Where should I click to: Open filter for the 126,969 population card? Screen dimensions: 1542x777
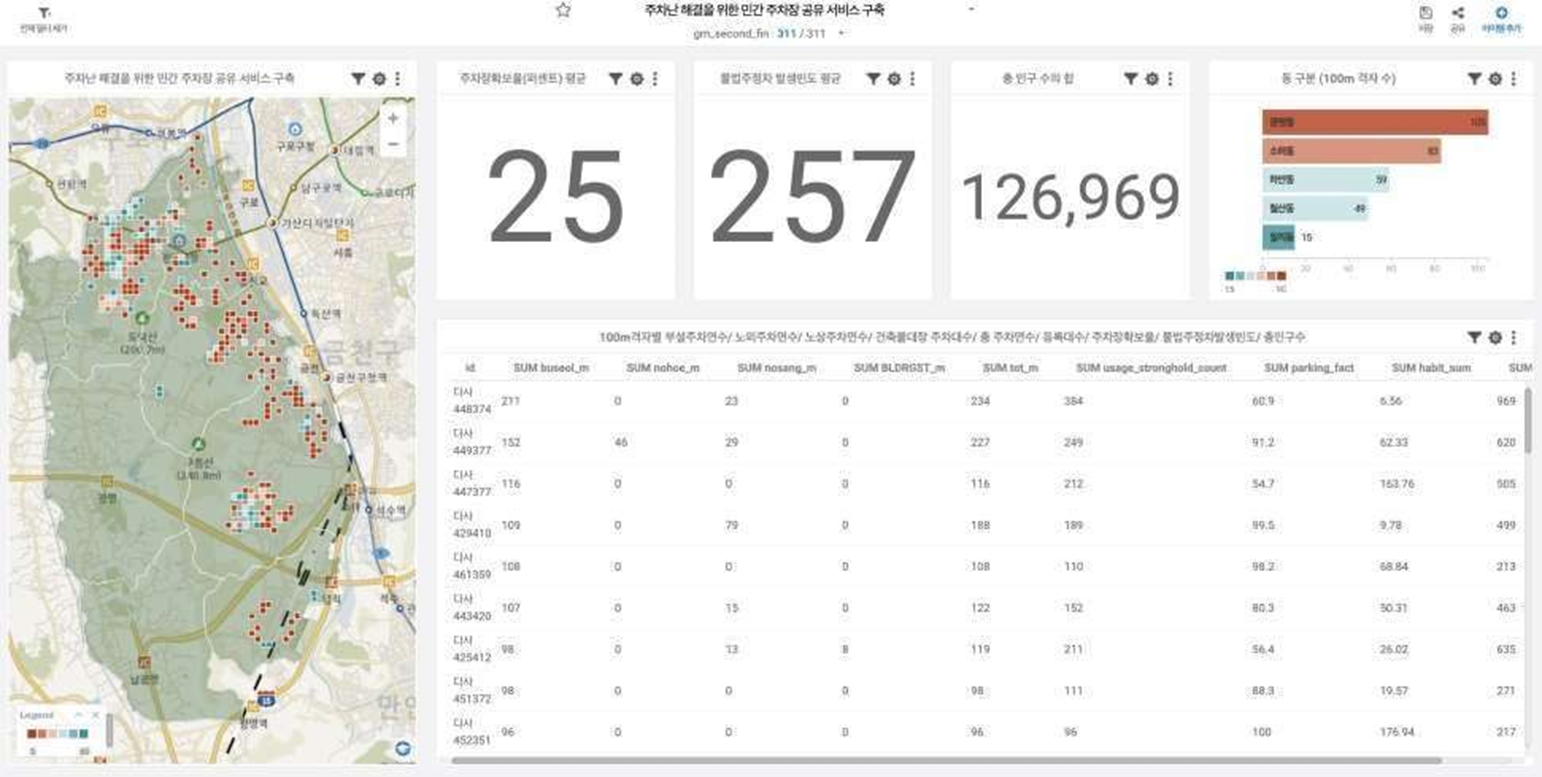(x=1130, y=79)
